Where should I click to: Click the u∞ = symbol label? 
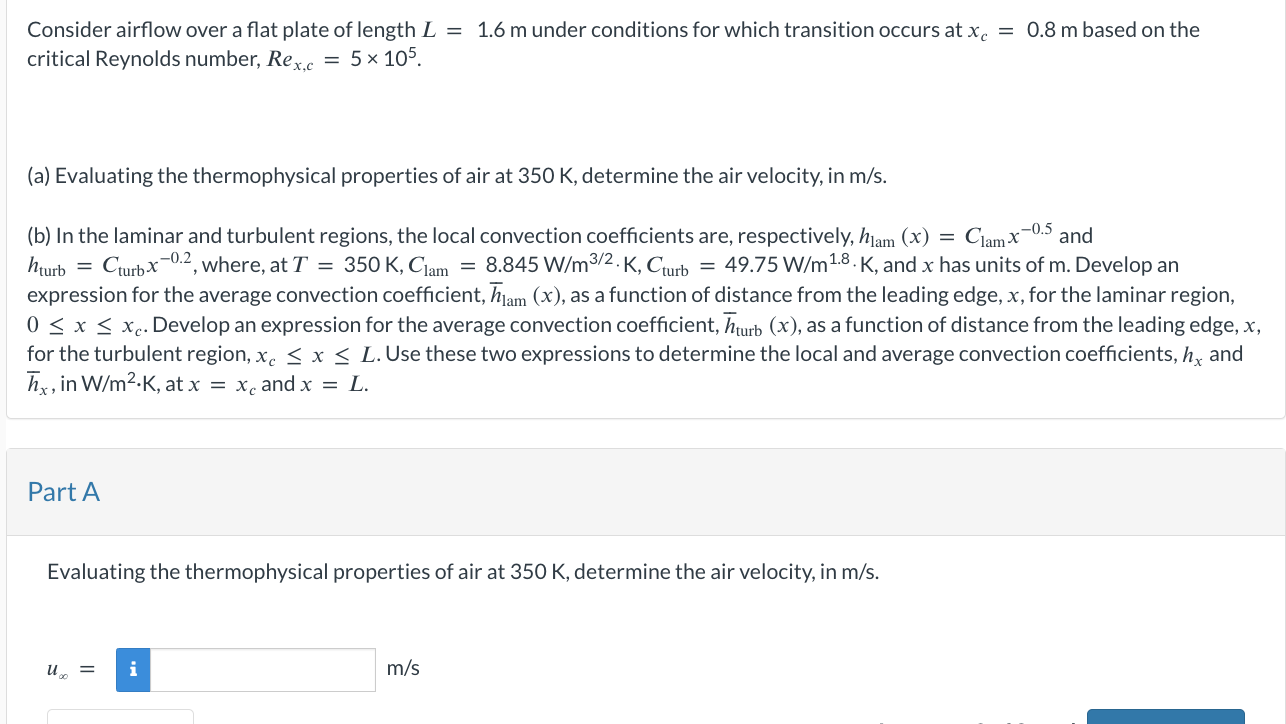click(x=66, y=669)
